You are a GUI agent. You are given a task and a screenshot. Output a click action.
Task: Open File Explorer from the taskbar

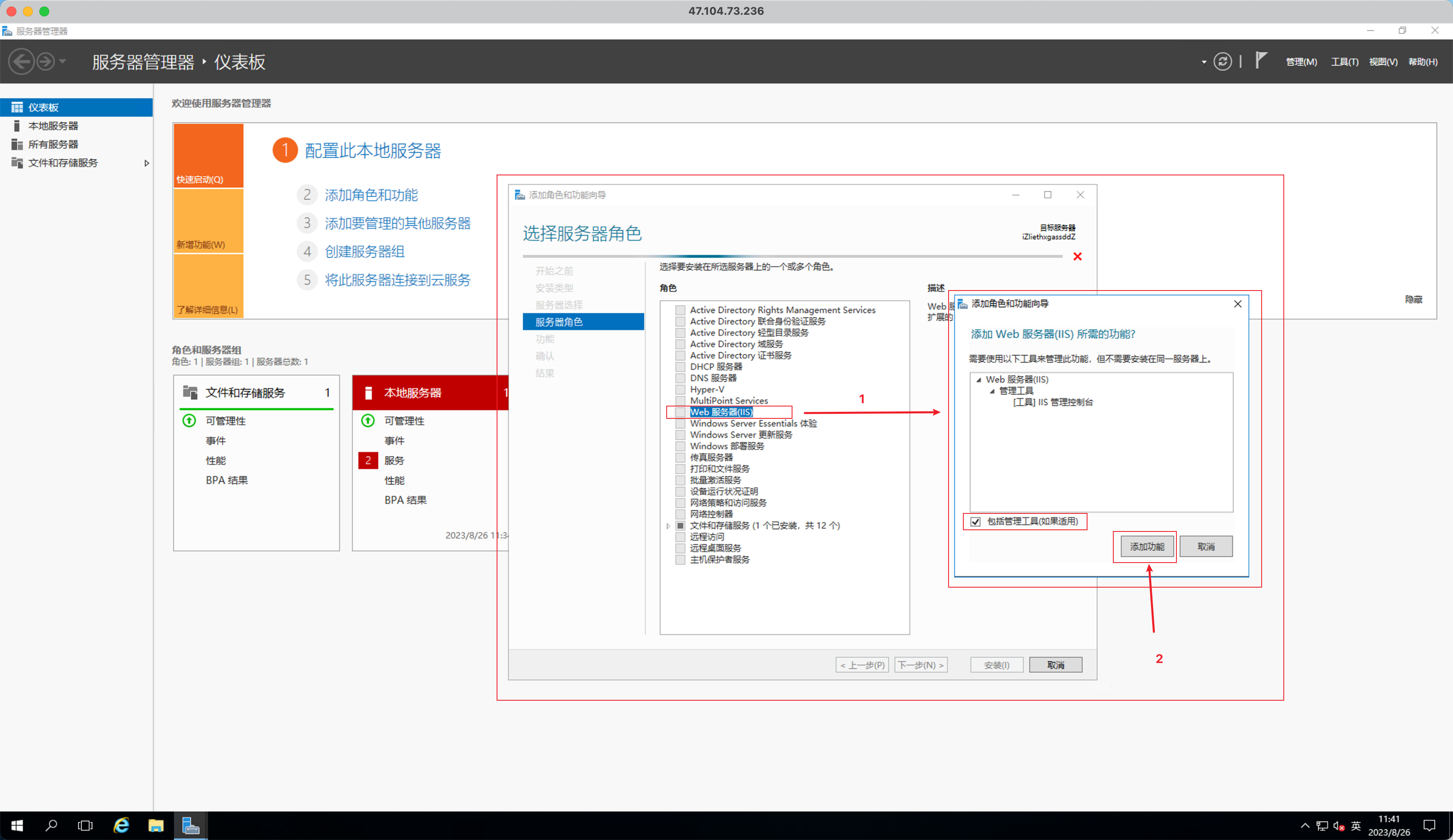point(155,825)
